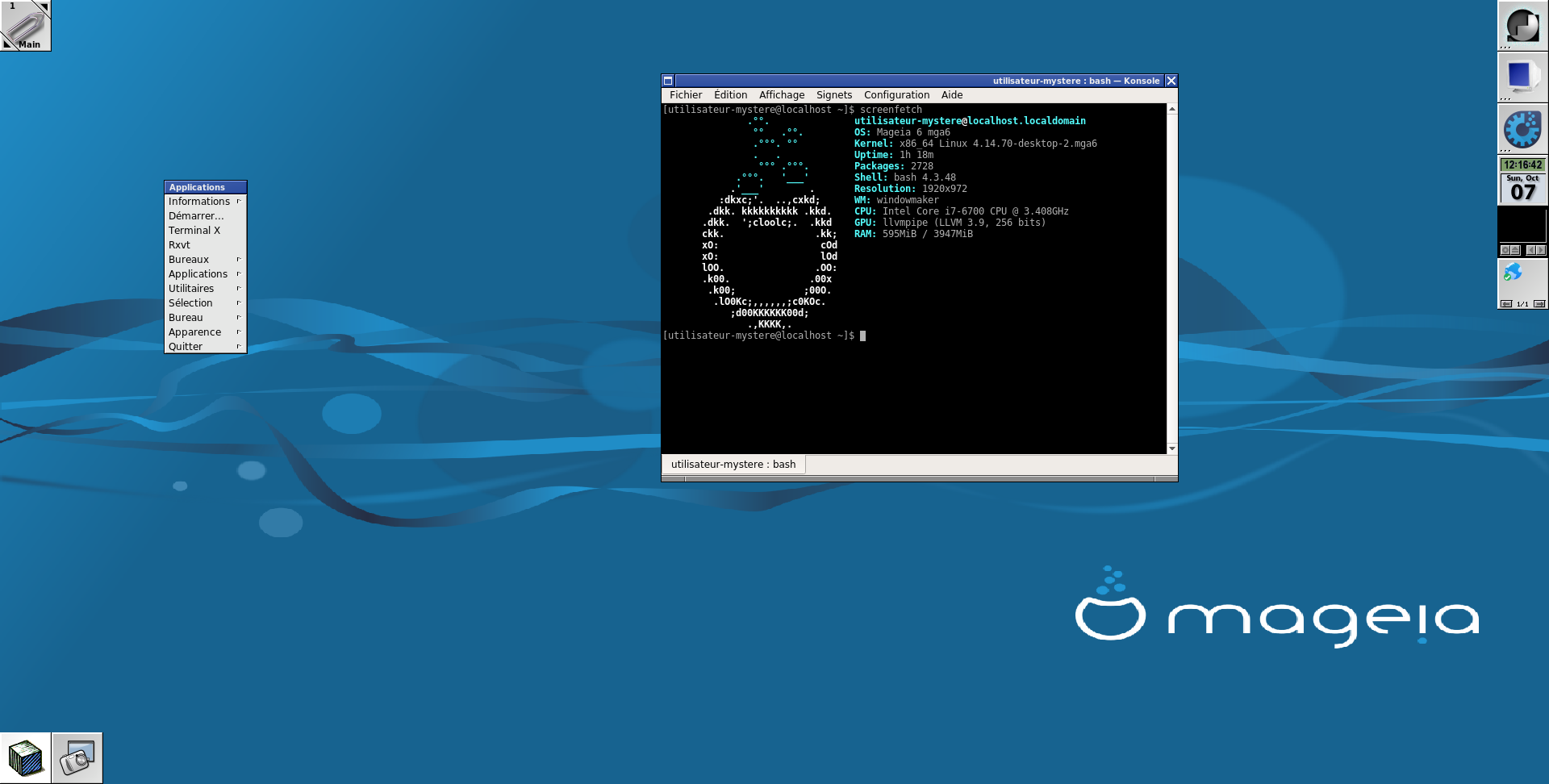Image resolution: width=1549 pixels, height=784 pixels.
Task: Click the Konsole title bar
Action: (x=920, y=81)
